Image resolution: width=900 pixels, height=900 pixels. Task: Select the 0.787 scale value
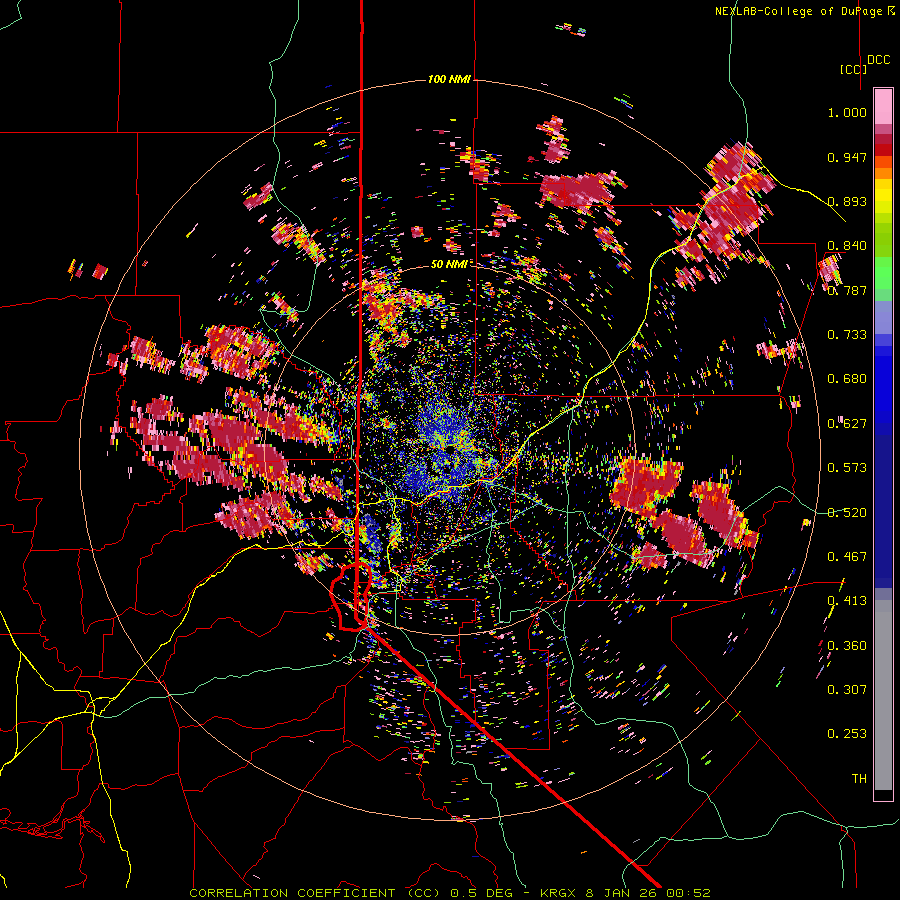pyautogui.click(x=847, y=290)
